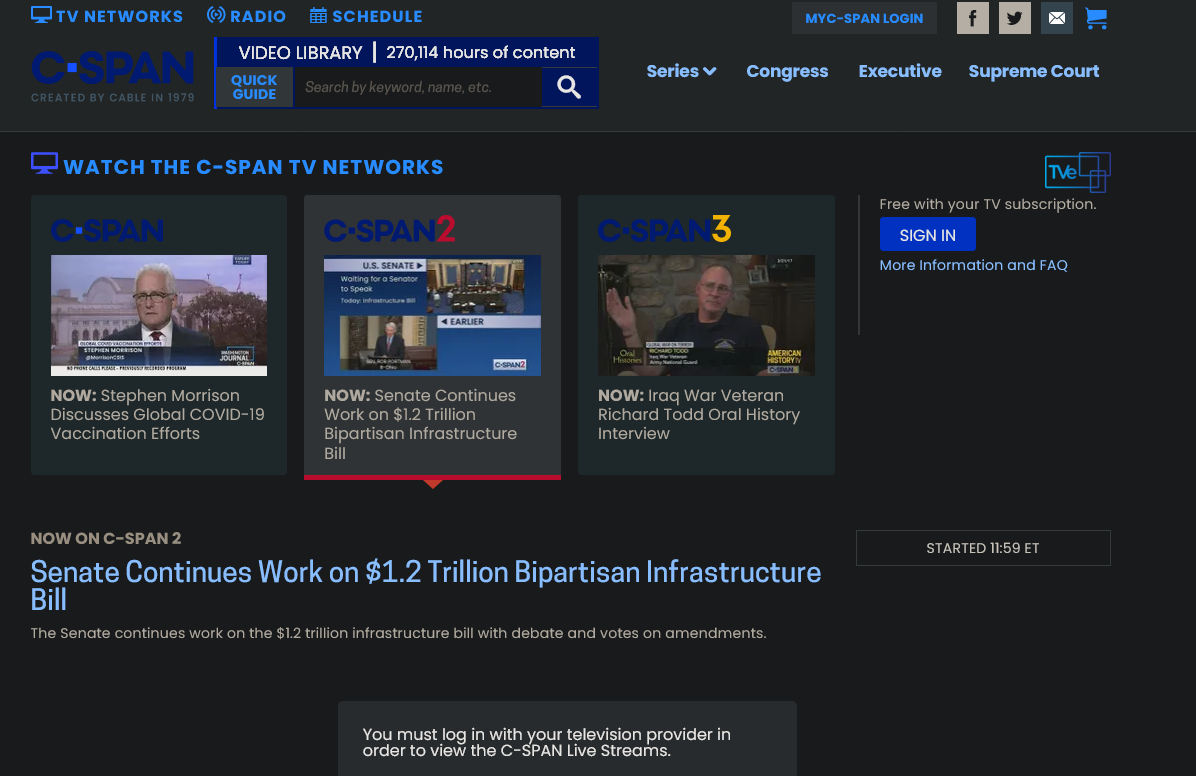The width and height of the screenshot is (1196, 776).
Task: Click the search magnifying glass button
Action: (x=569, y=87)
